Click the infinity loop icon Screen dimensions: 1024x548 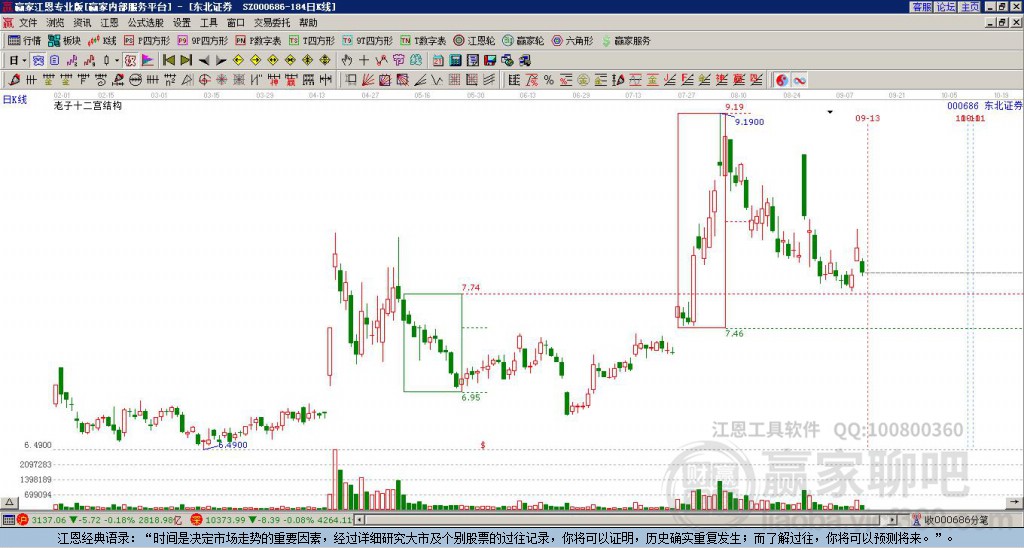click(799, 80)
